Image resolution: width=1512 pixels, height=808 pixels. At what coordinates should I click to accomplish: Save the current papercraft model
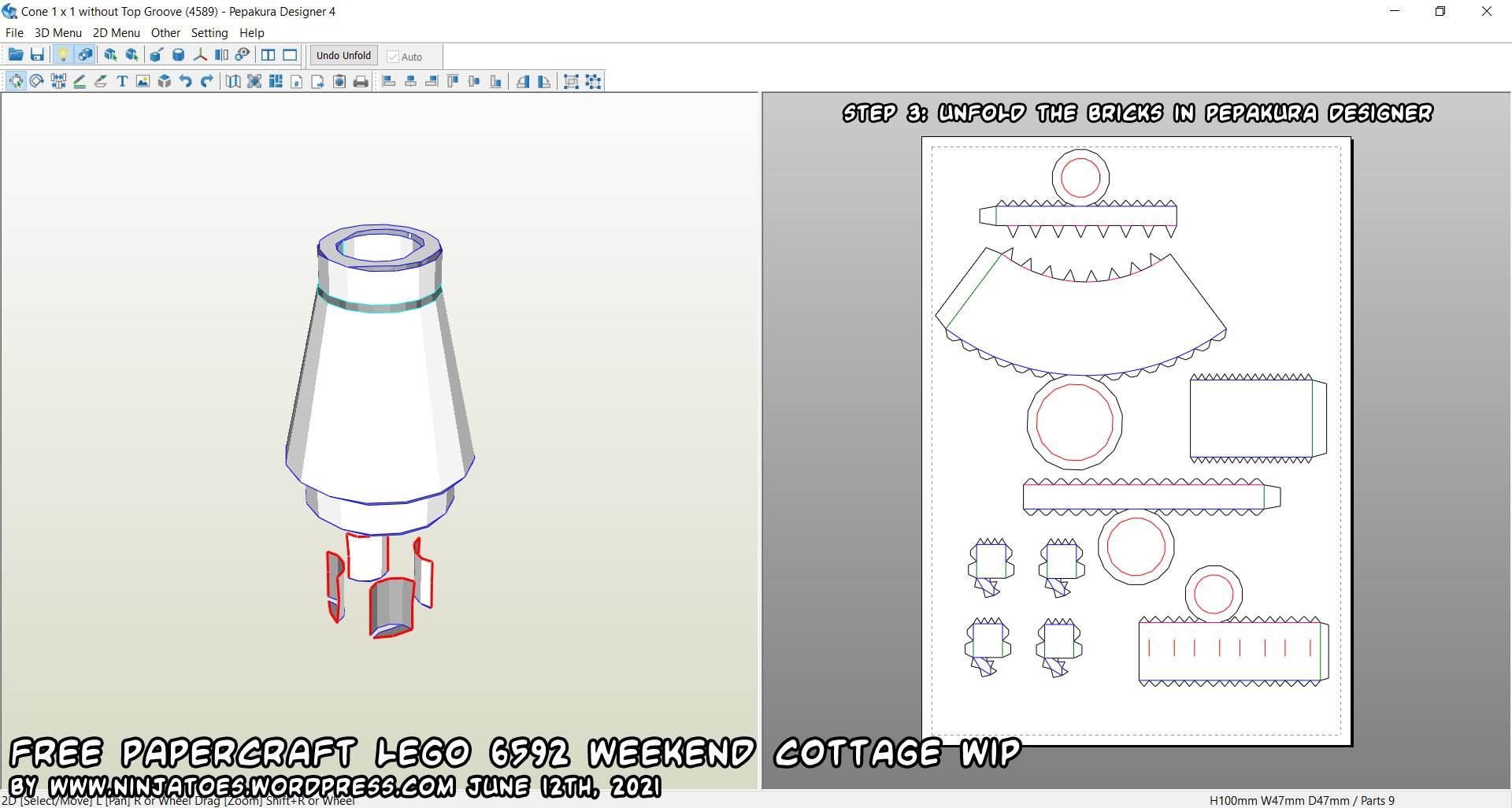tap(37, 54)
